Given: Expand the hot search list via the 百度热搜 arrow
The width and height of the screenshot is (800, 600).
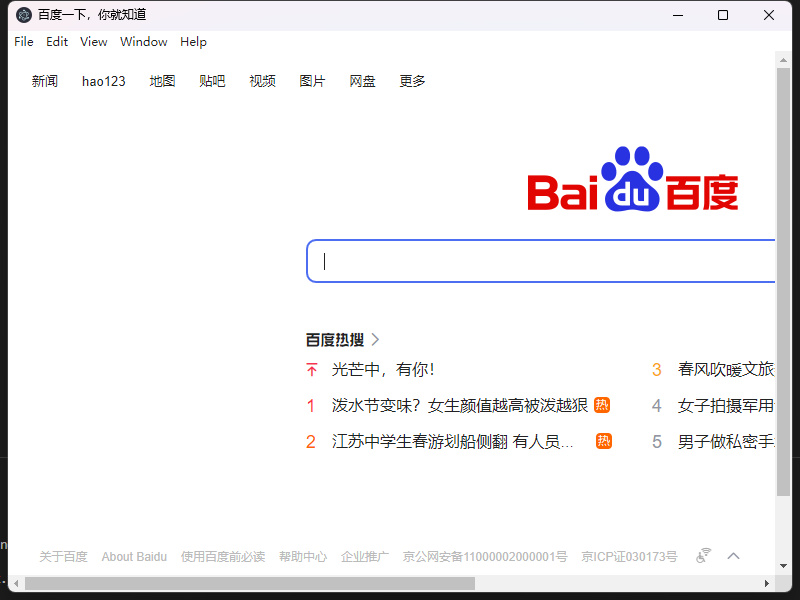Looking at the screenshot, I should (x=375, y=339).
